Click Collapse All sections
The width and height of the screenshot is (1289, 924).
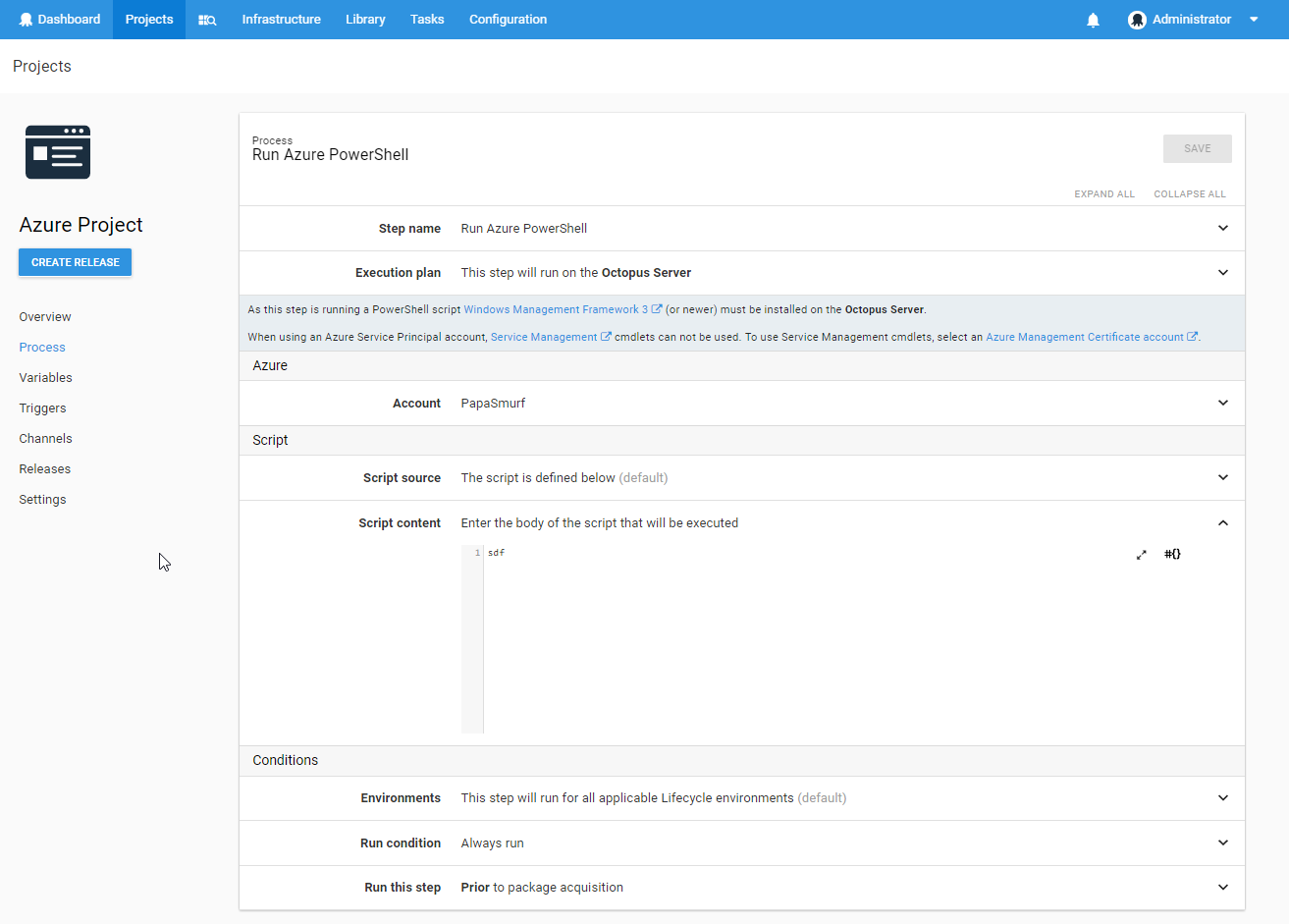(1189, 194)
